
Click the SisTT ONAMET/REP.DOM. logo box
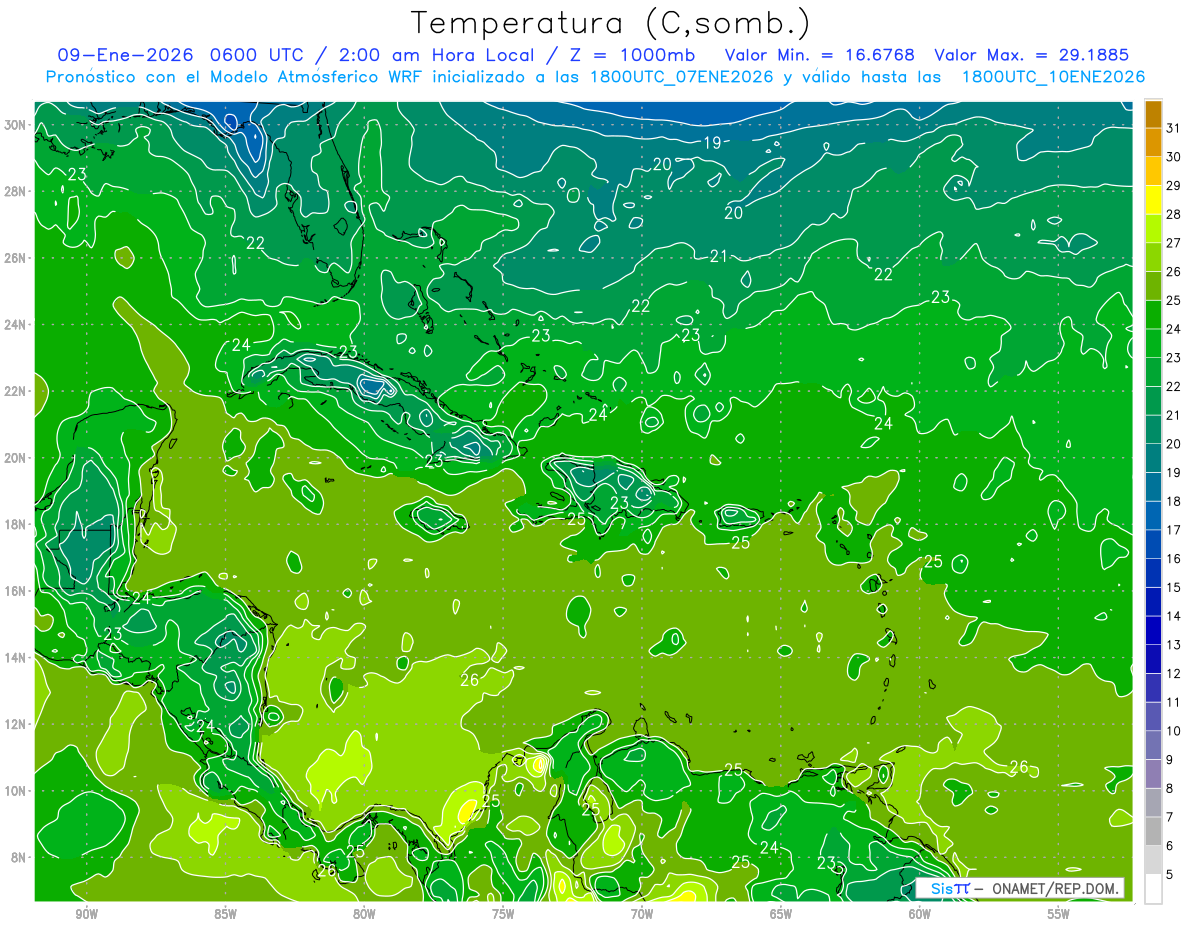pos(1020,888)
